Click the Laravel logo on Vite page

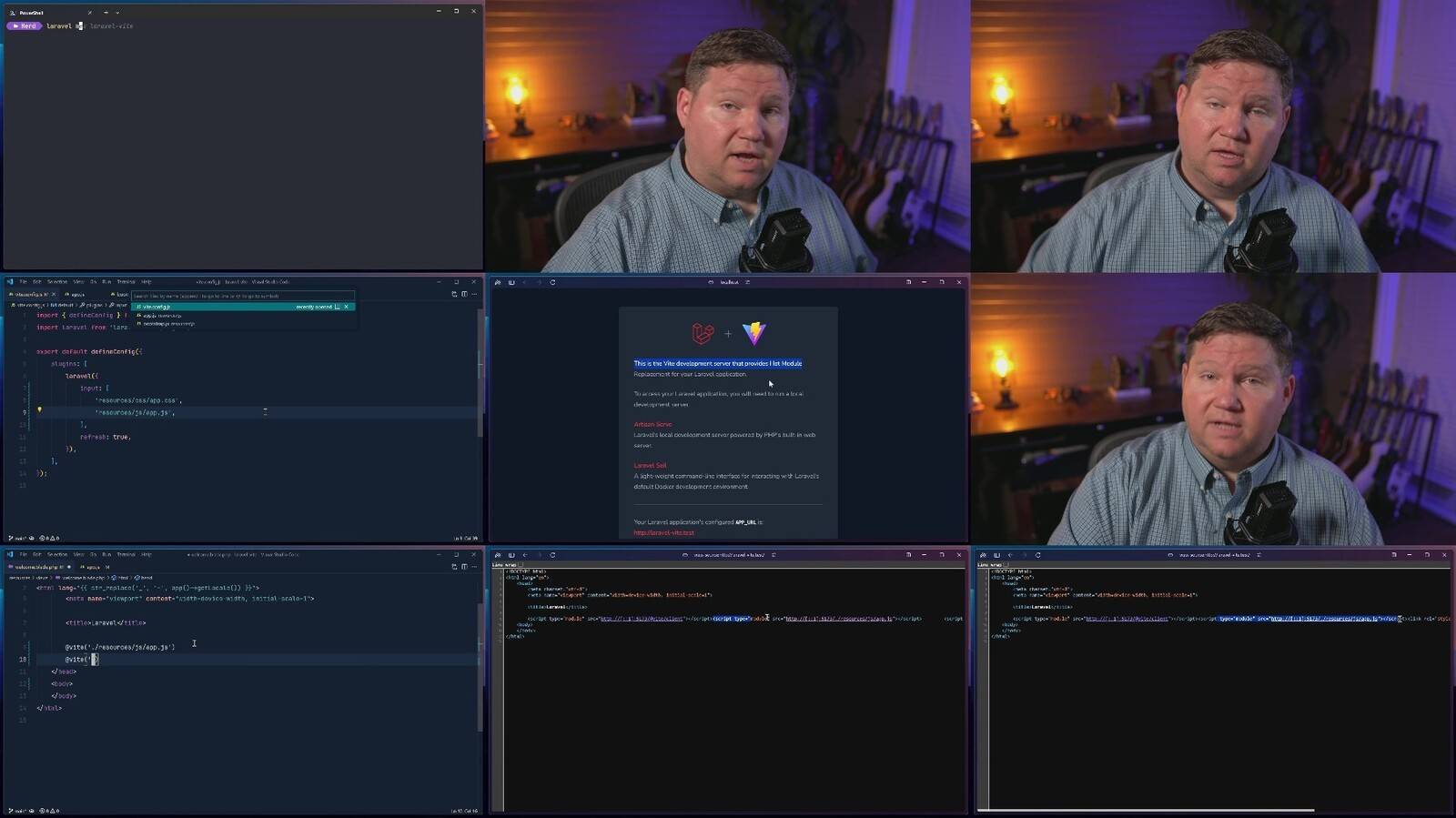tap(703, 333)
